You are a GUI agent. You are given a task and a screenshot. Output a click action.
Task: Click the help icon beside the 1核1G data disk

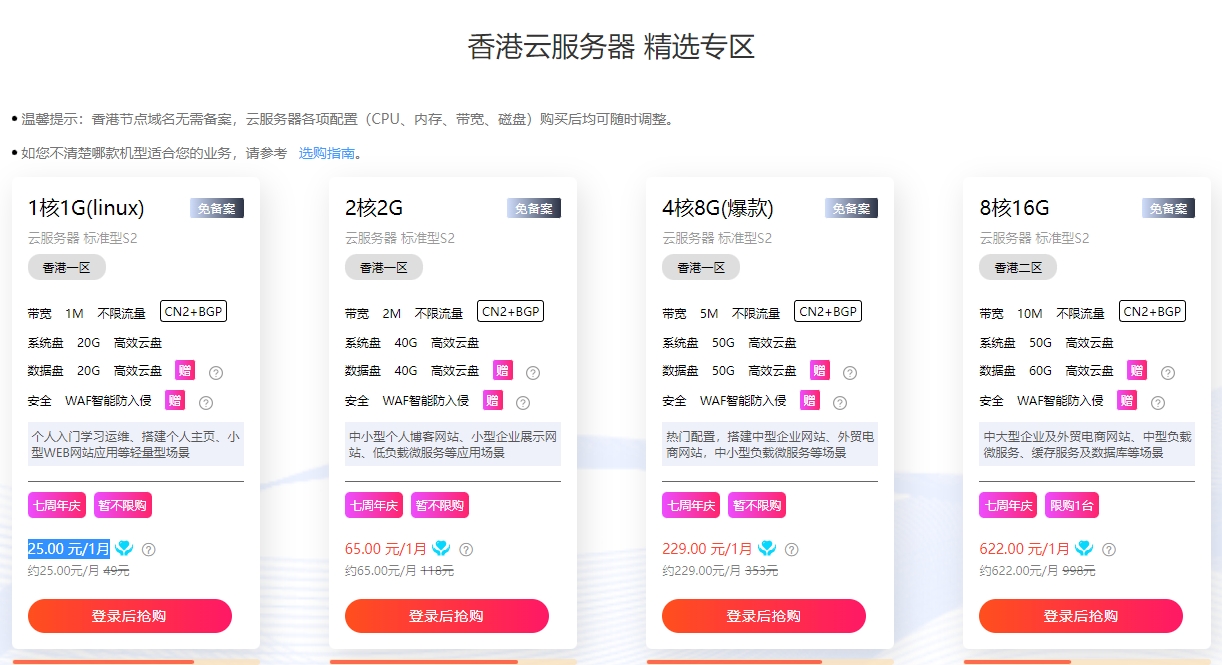point(216,373)
